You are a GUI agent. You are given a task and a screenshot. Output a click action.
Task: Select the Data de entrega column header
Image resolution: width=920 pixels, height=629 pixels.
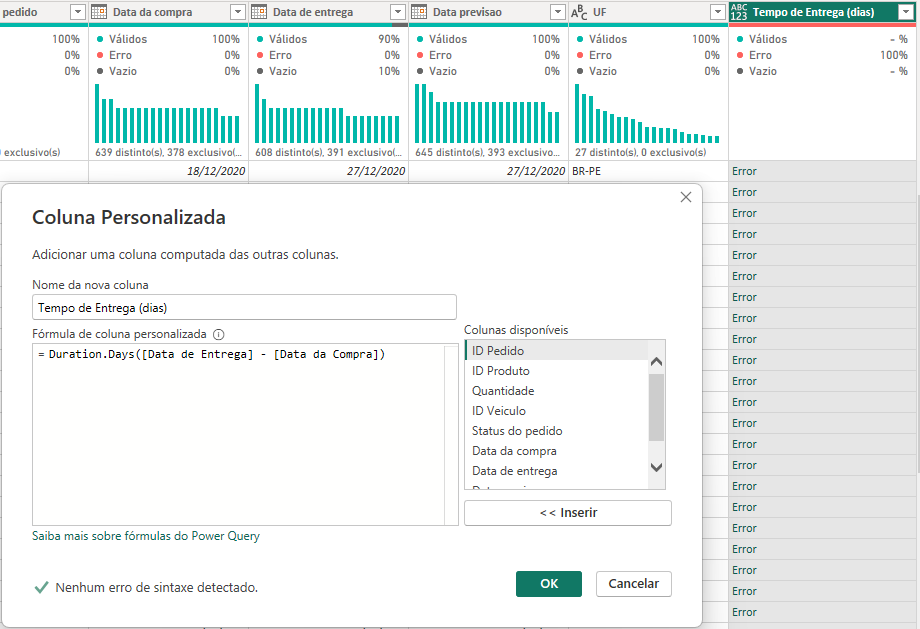[329, 12]
